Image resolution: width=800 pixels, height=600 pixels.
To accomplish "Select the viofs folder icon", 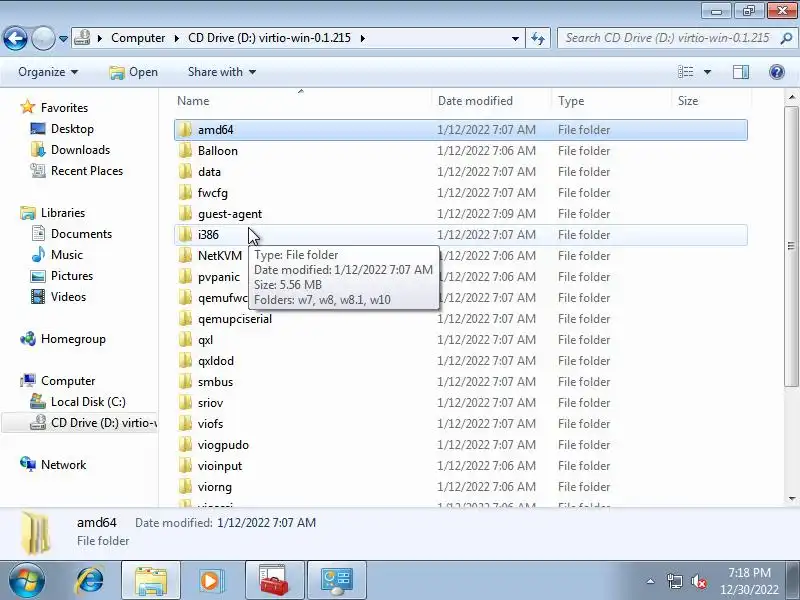I will pyautogui.click(x=185, y=423).
